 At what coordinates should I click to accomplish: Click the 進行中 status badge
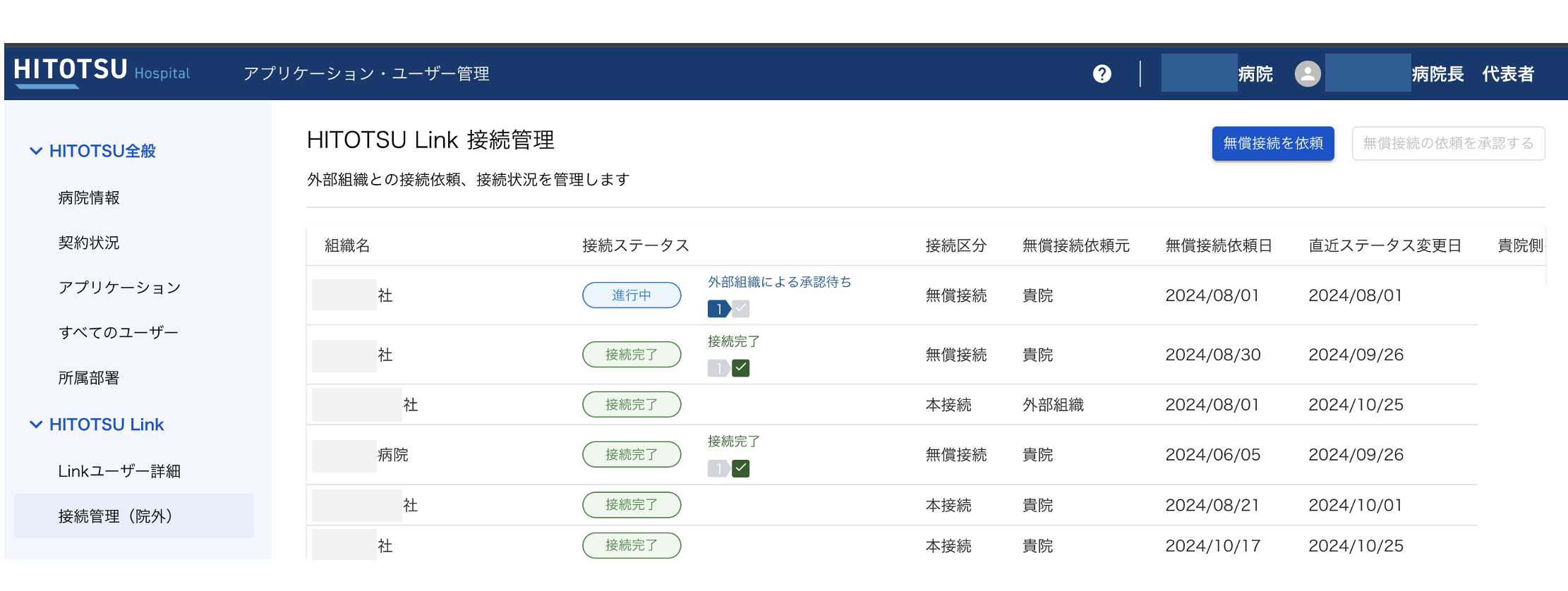click(x=631, y=295)
